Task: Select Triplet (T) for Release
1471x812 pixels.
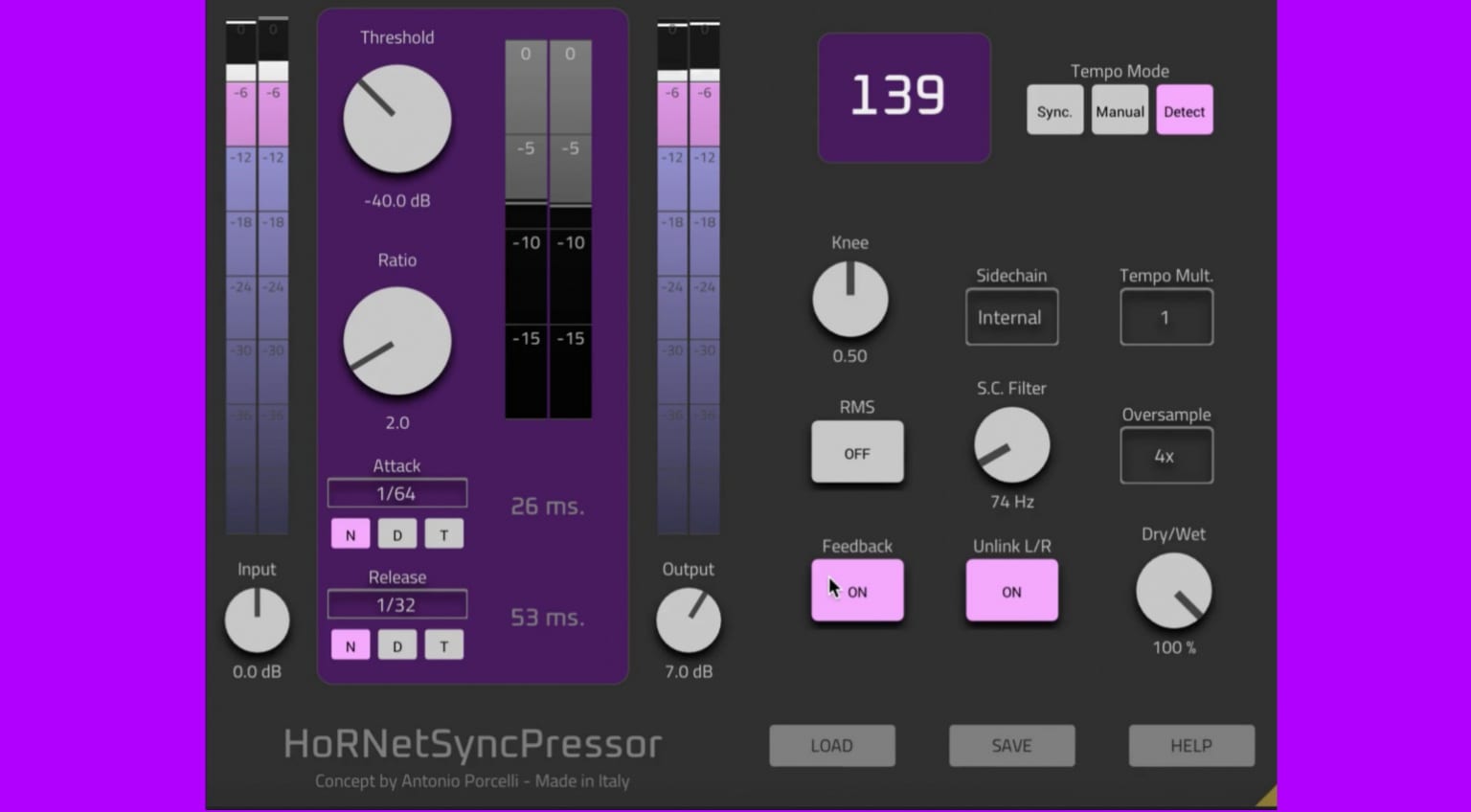Action: tap(443, 645)
